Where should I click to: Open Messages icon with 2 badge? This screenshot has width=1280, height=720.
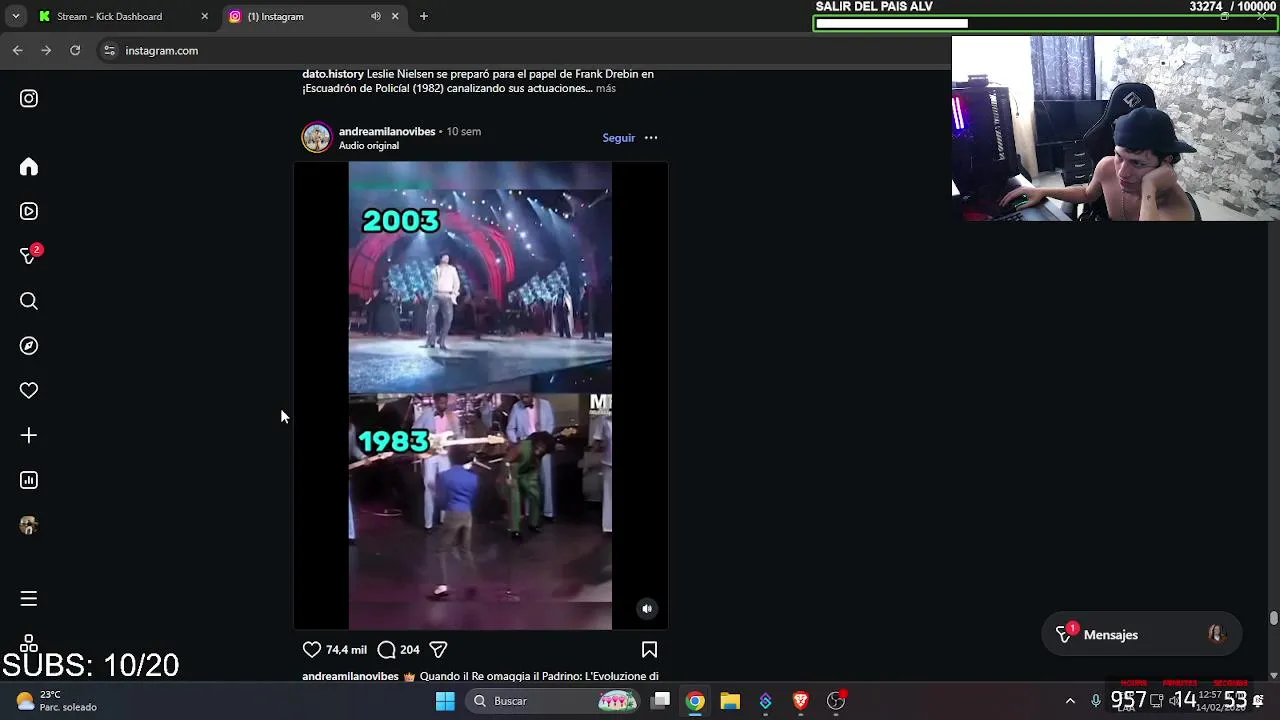click(29, 256)
